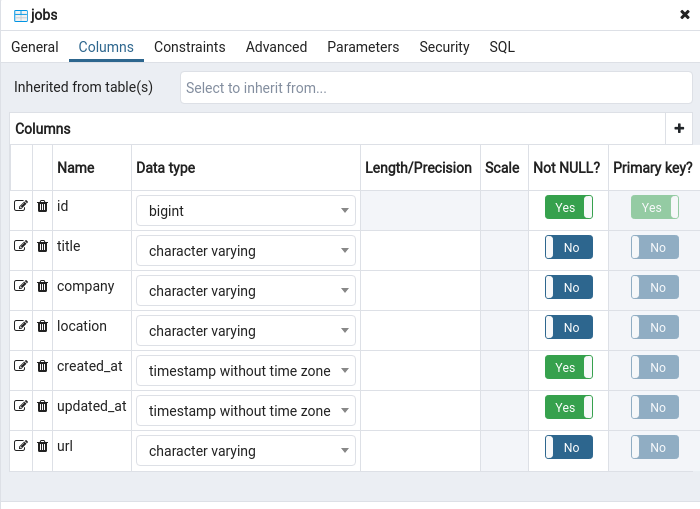Open data type dropdown for id

(x=246, y=211)
